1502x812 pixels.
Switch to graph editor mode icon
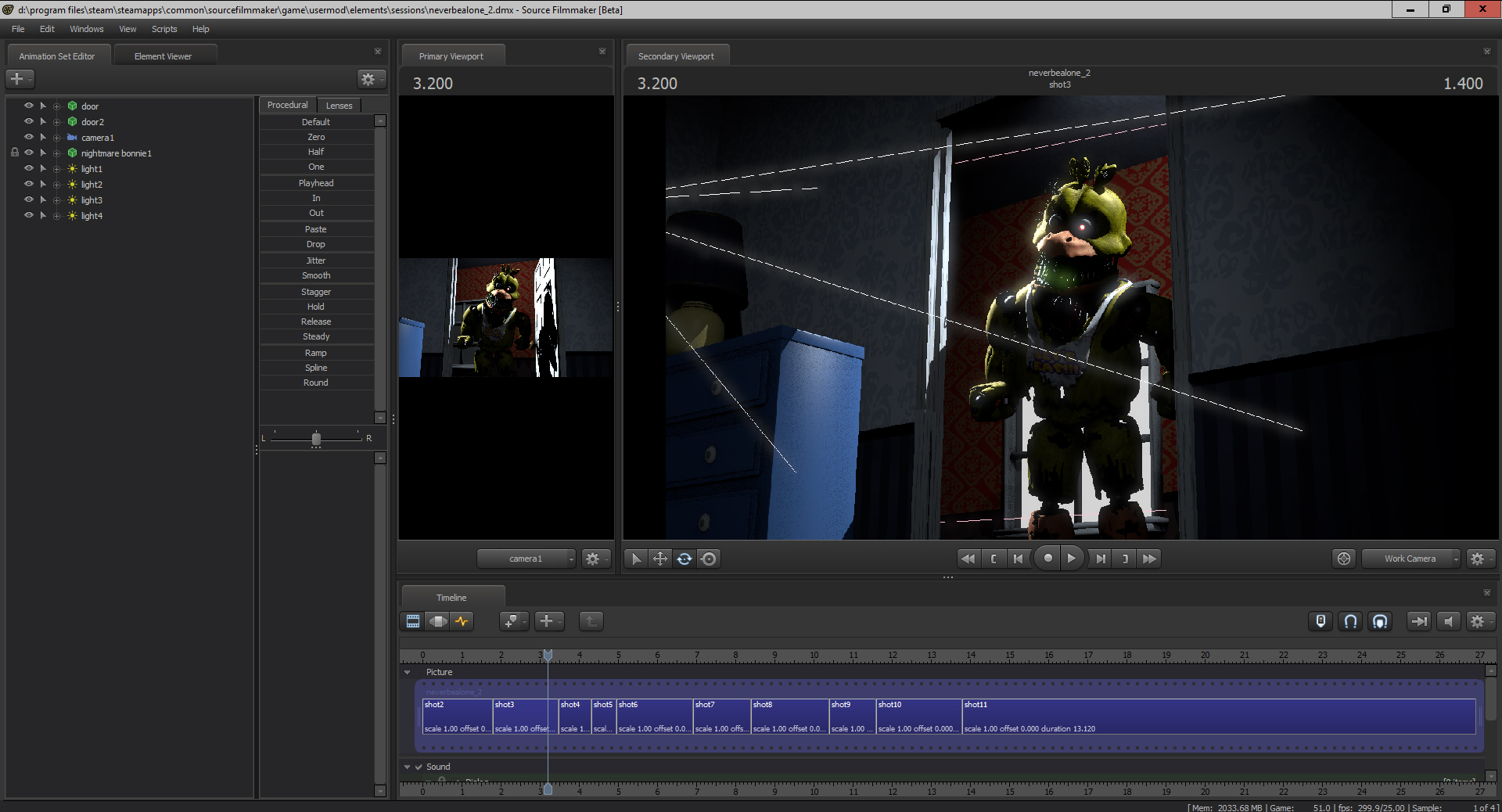[462, 621]
